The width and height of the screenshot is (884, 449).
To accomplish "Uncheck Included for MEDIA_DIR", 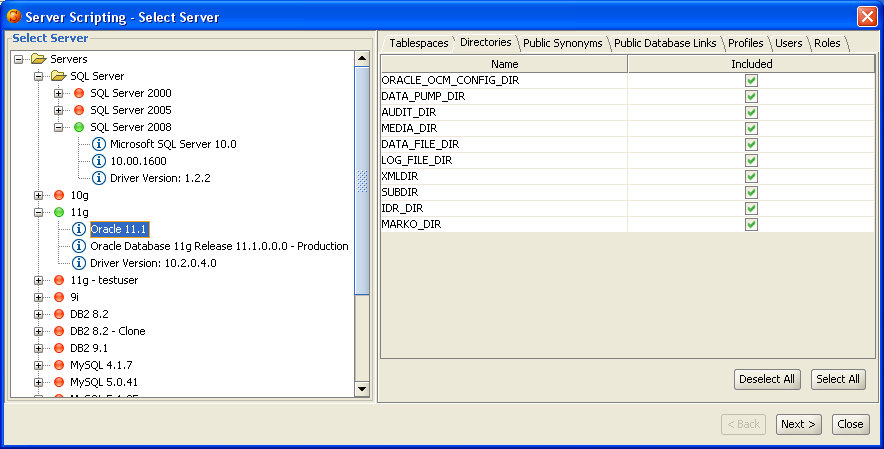I will coord(751,129).
